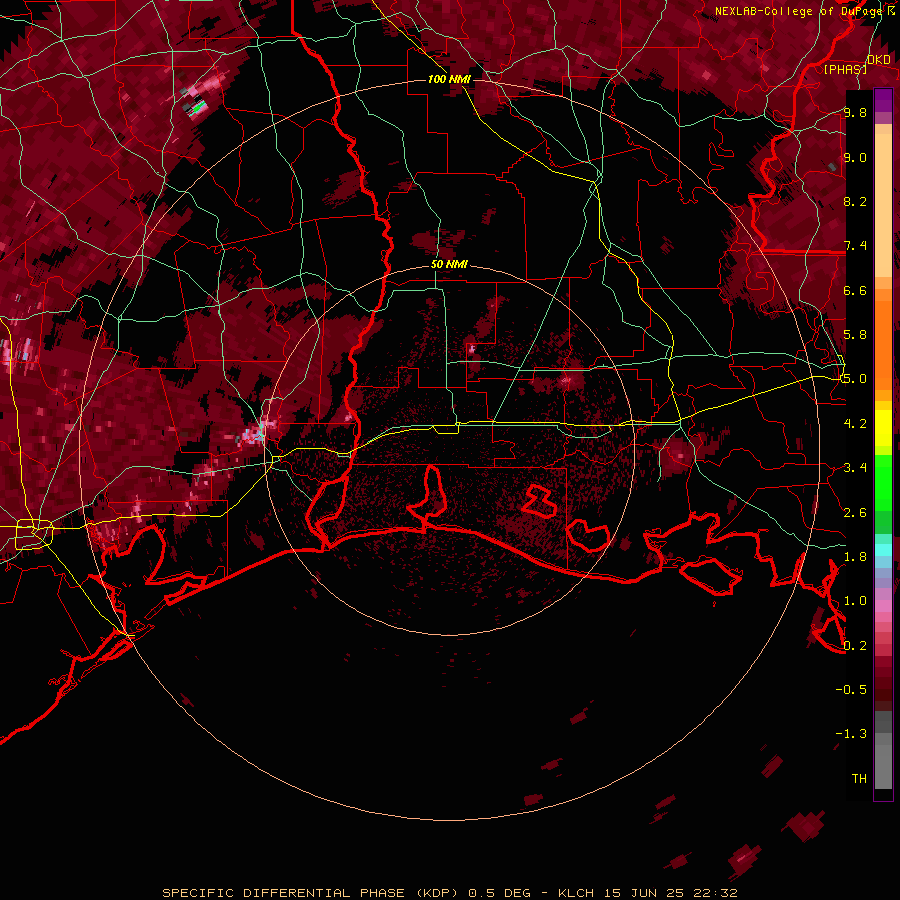Pick the purple segment at color bar top
This screenshot has width=900, height=900.
[x=883, y=100]
